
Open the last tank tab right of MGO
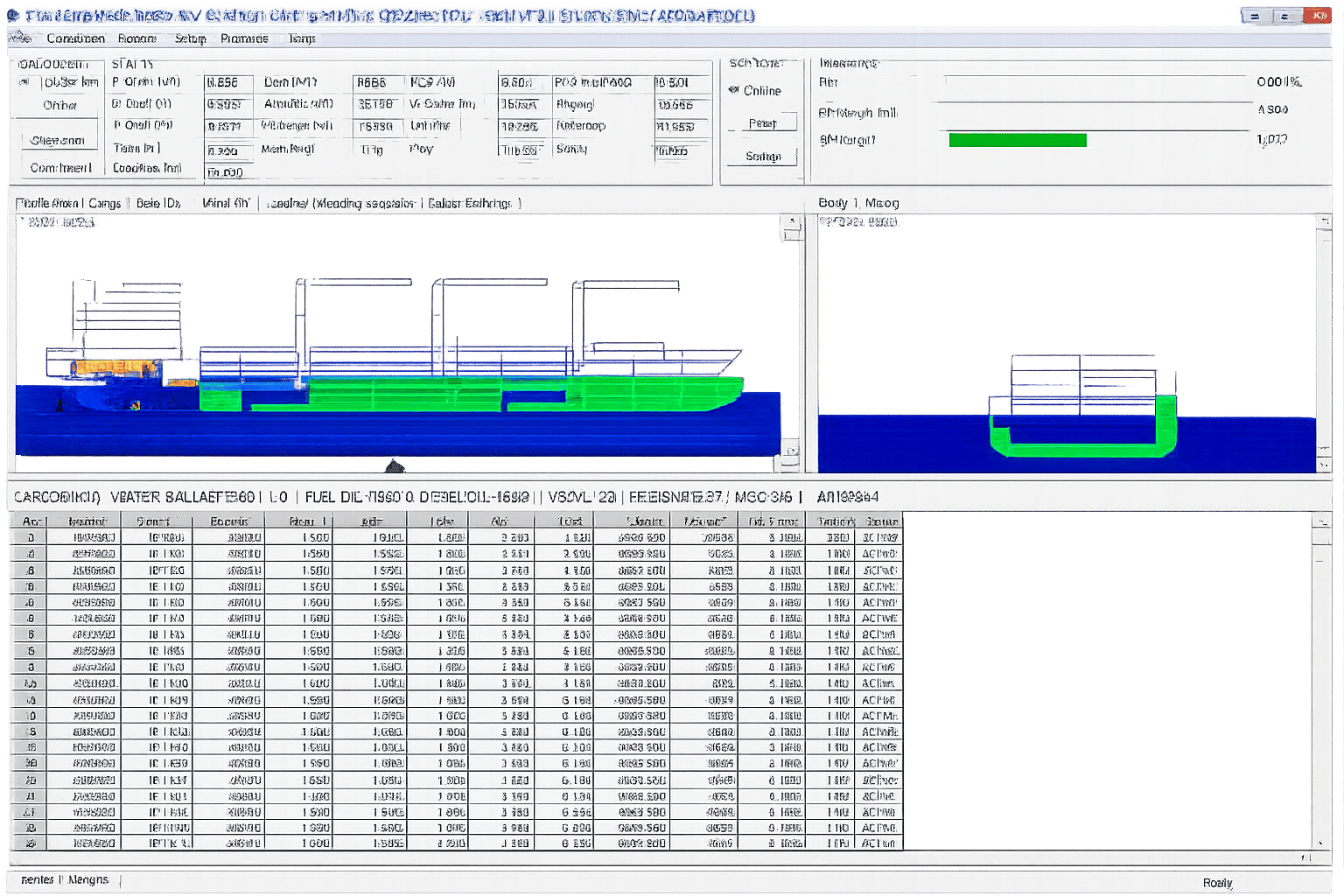pyautogui.click(x=848, y=497)
